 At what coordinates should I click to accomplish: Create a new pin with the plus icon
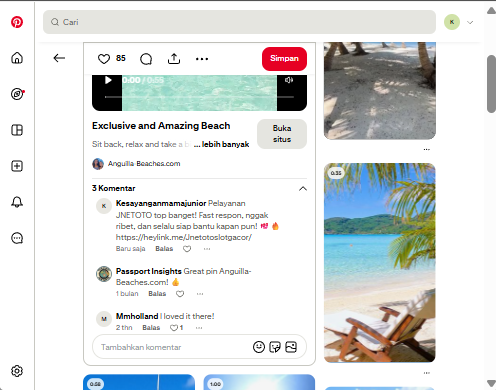pyautogui.click(x=17, y=166)
